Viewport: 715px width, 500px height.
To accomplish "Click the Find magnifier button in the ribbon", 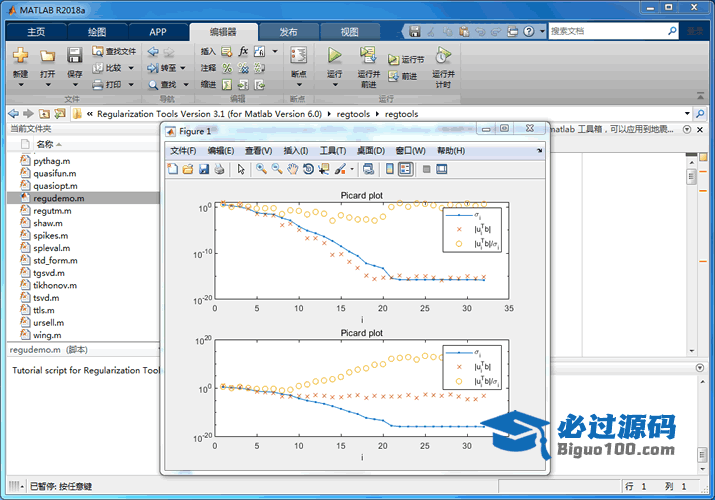I will 162,85.
